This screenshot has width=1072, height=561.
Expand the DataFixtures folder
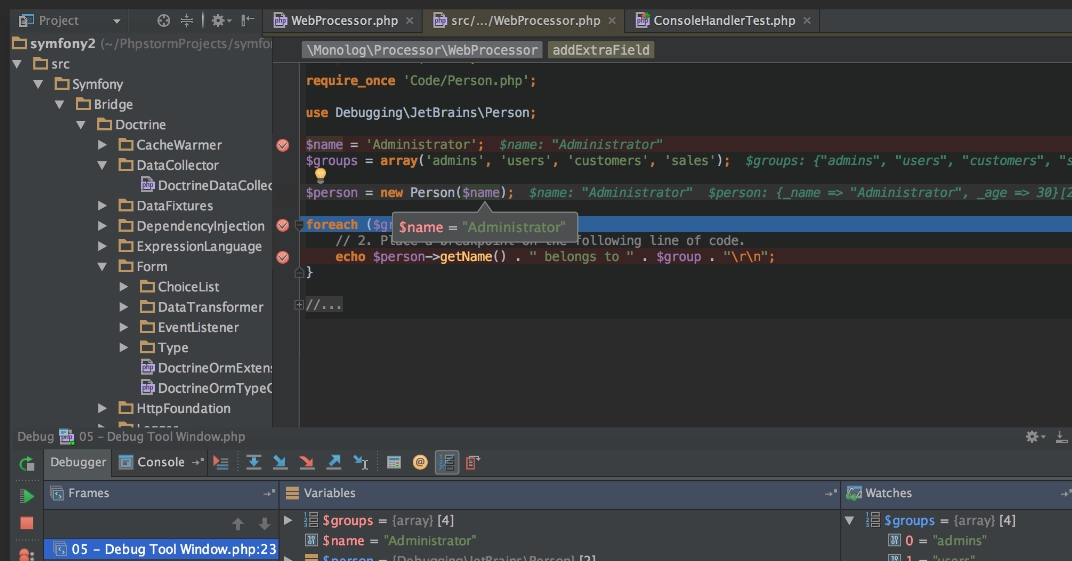pos(102,206)
